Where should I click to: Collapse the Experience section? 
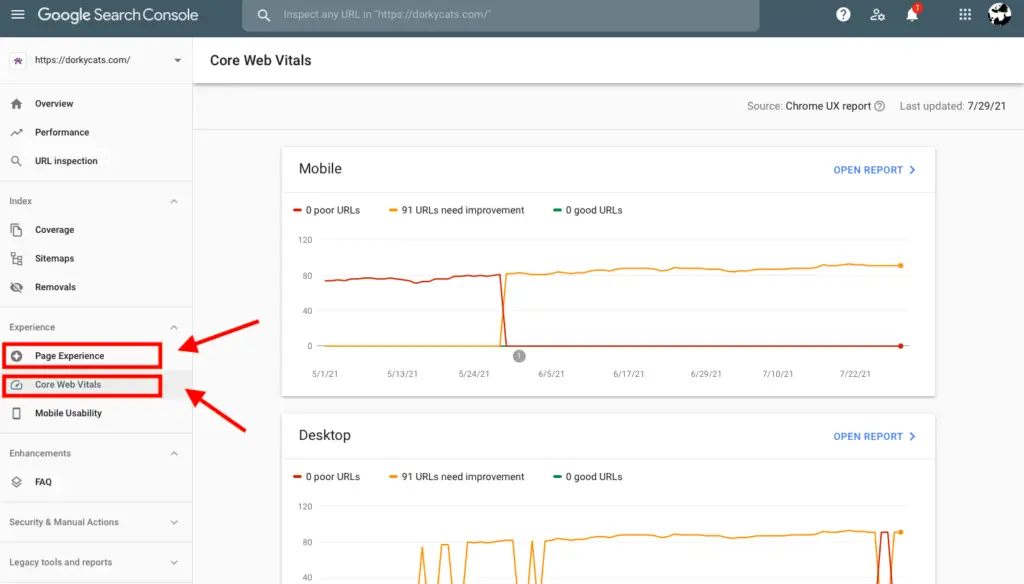click(174, 327)
